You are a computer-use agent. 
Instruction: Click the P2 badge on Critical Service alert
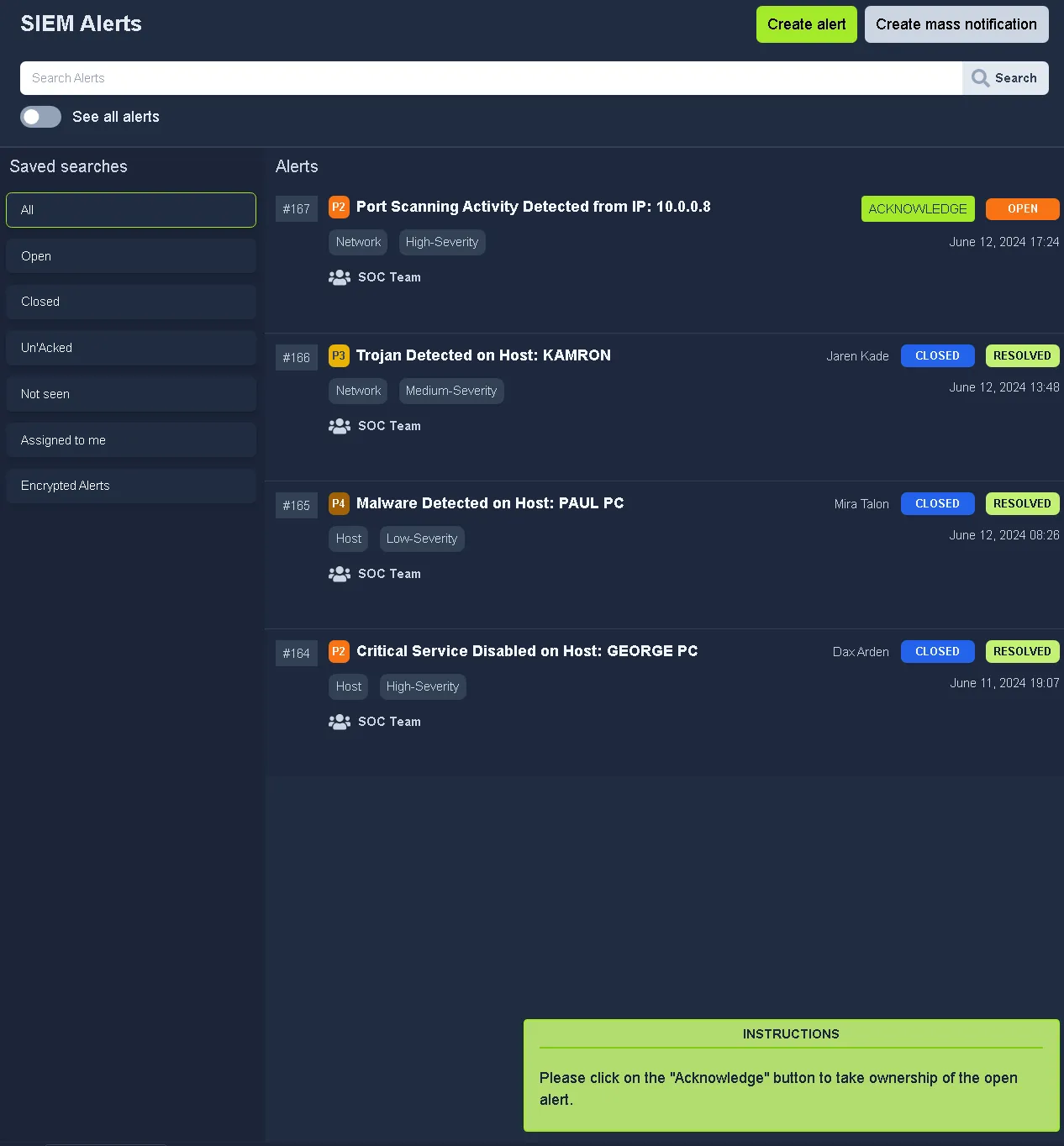coord(339,652)
